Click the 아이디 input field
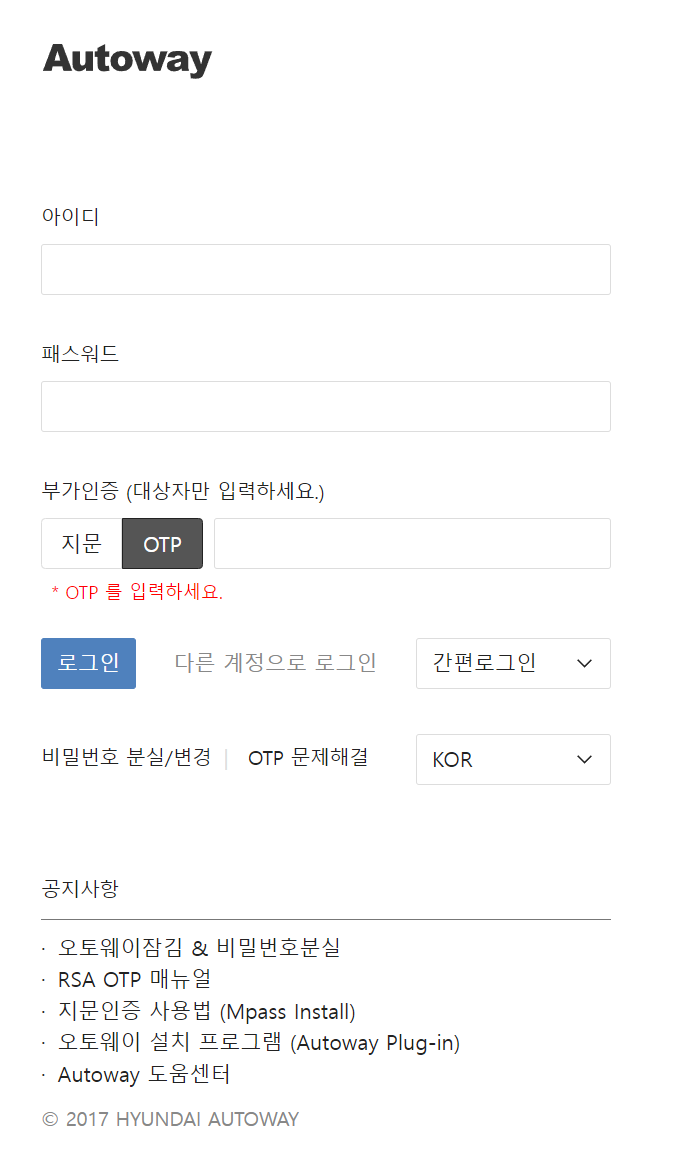This screenshot has height=1166, width=685. click(325, 269)
